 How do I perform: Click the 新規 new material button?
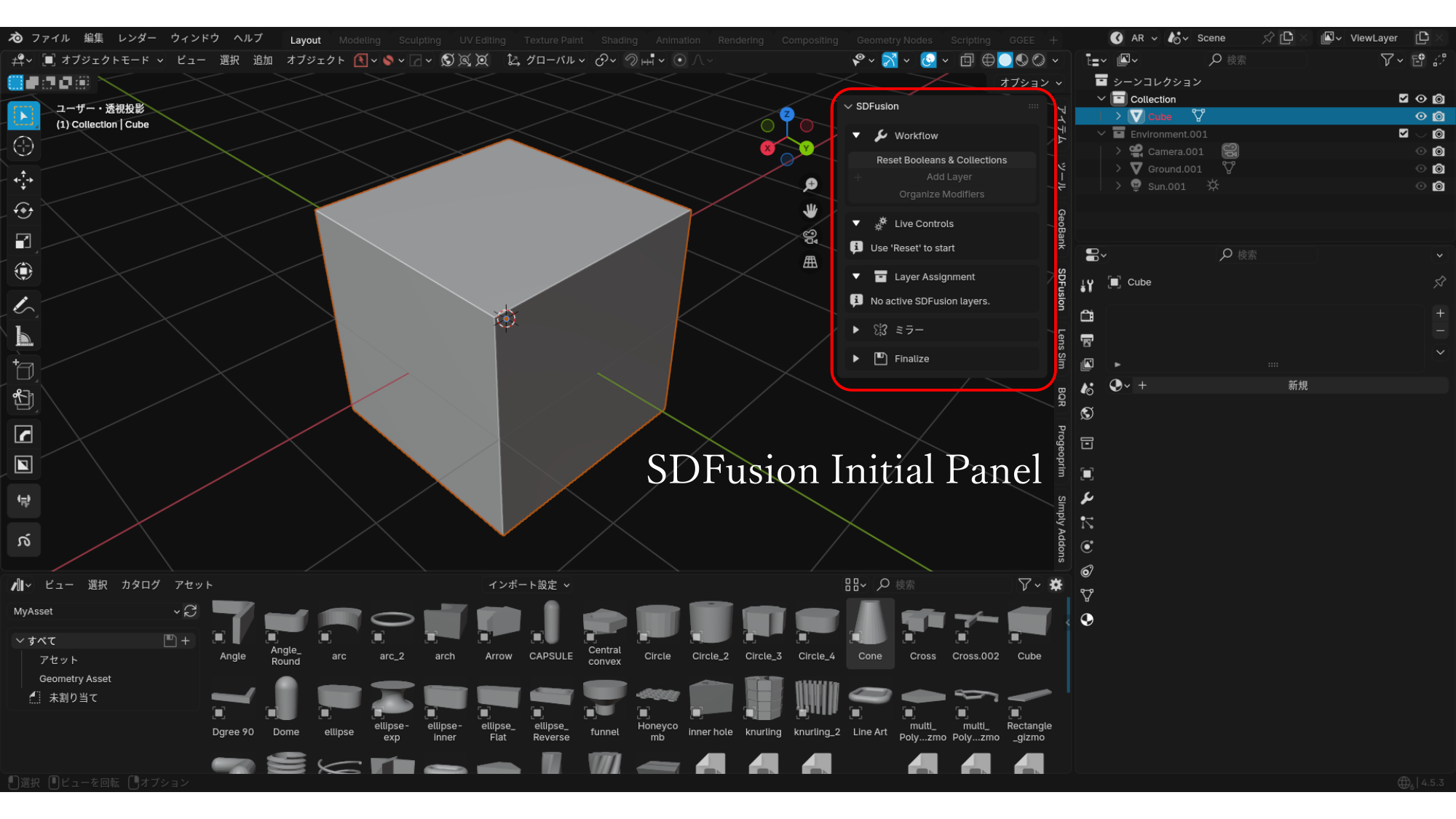click(x=1298, y=386)
